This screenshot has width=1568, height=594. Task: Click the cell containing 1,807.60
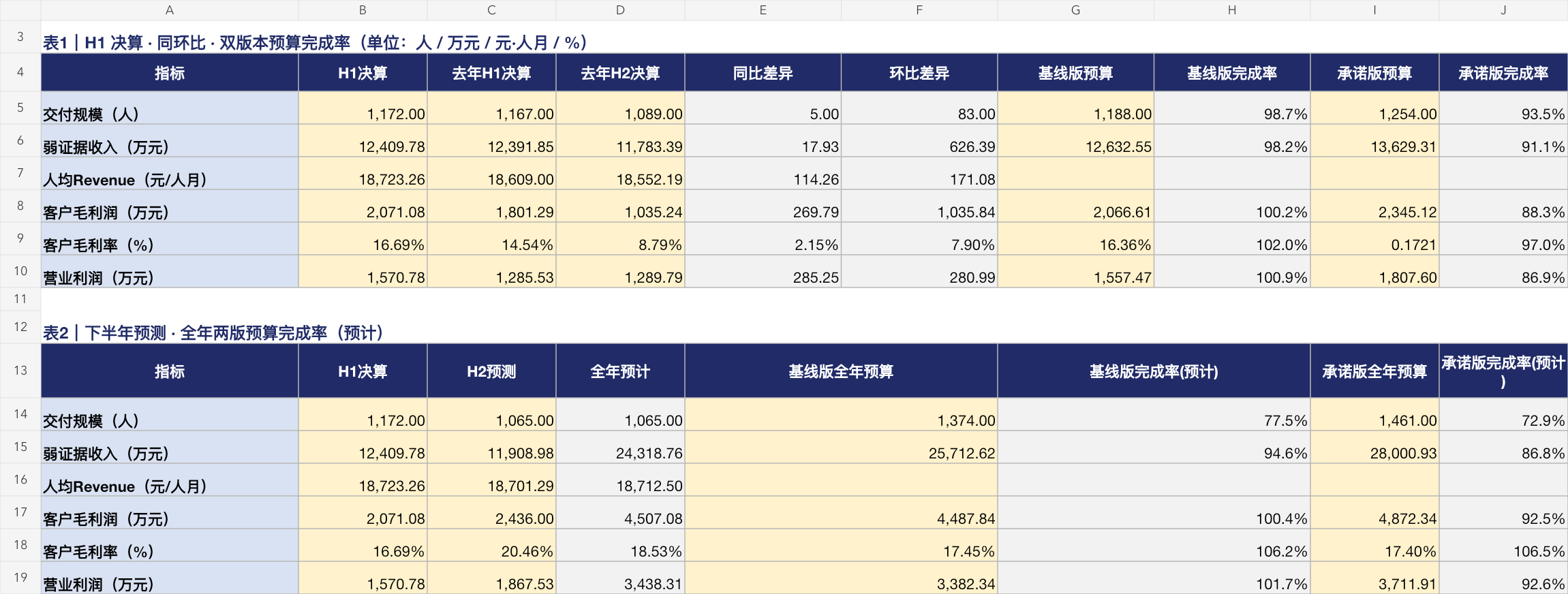(1375, 272)
